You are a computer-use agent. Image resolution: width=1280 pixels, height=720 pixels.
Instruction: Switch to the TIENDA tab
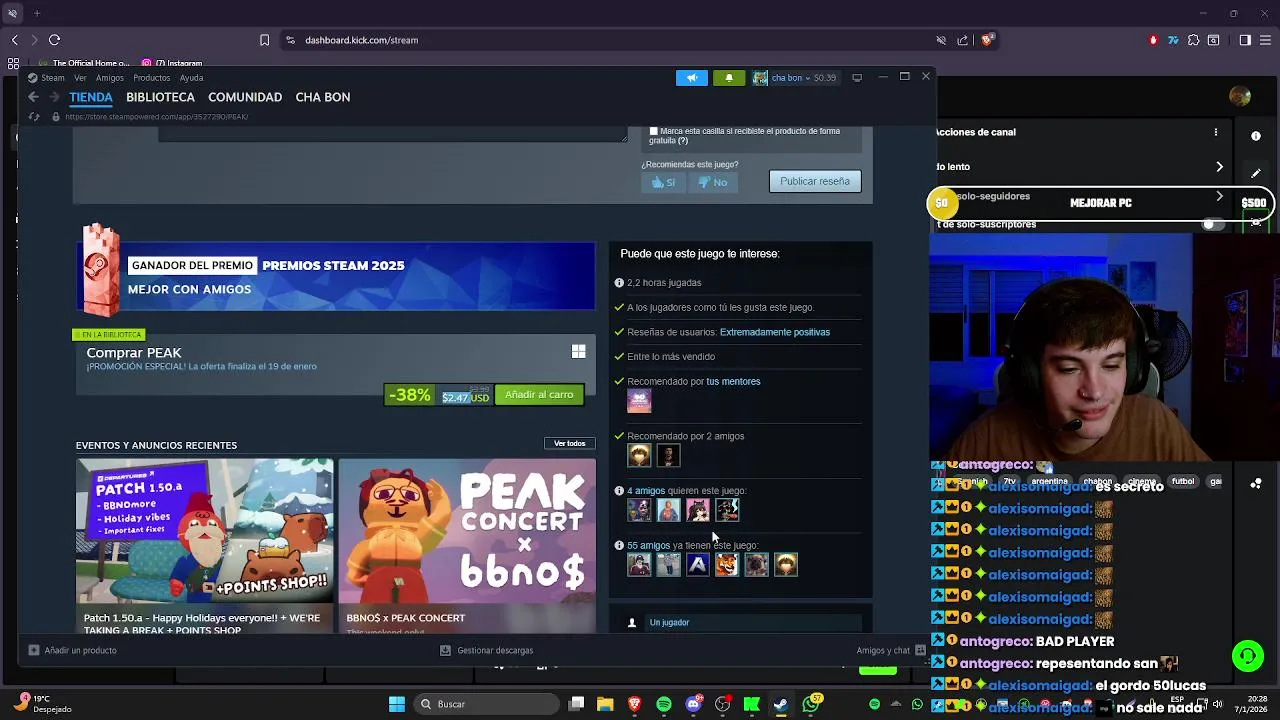pos(91,97)
